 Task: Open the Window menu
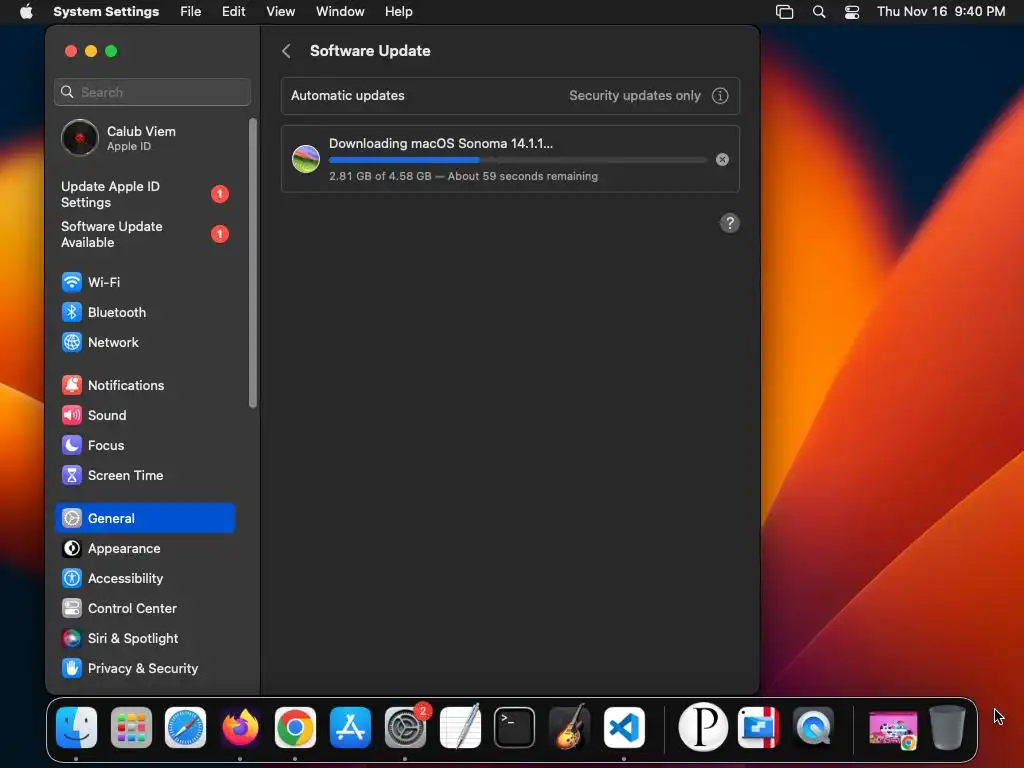pyautogui.click(x=340, y=12)
